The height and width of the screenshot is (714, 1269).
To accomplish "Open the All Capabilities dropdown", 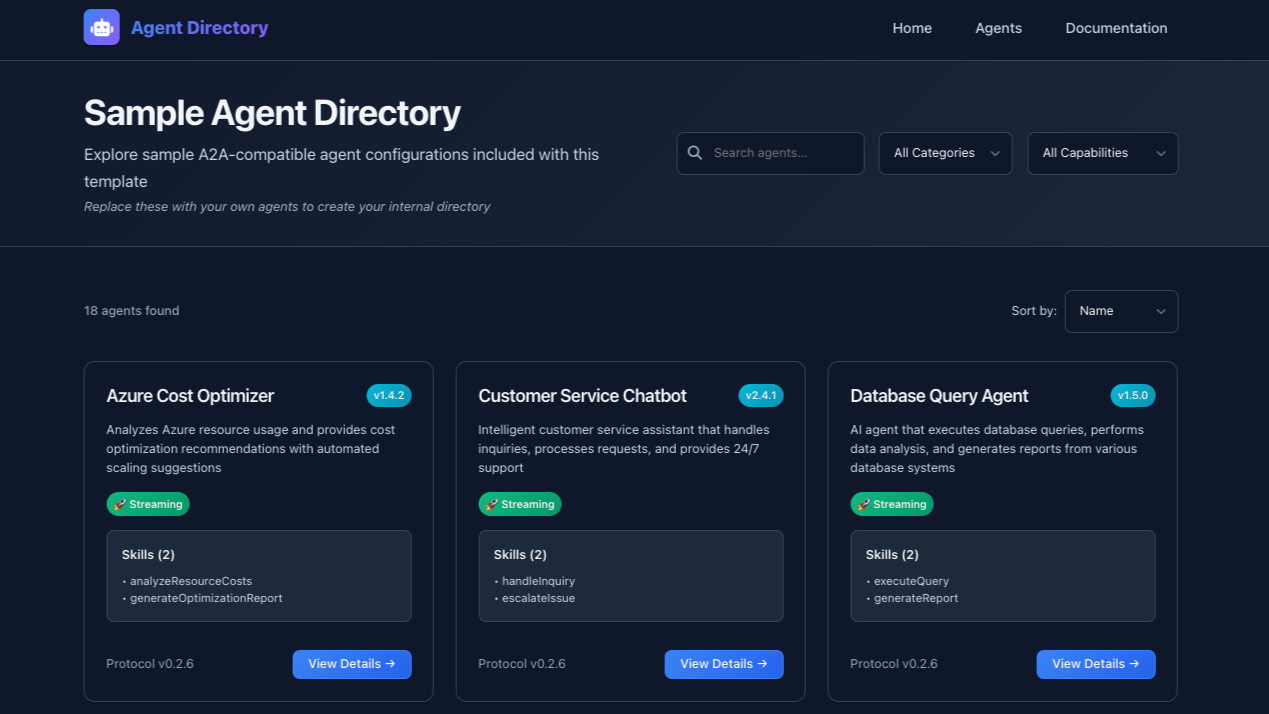I will pos(1102,153).
